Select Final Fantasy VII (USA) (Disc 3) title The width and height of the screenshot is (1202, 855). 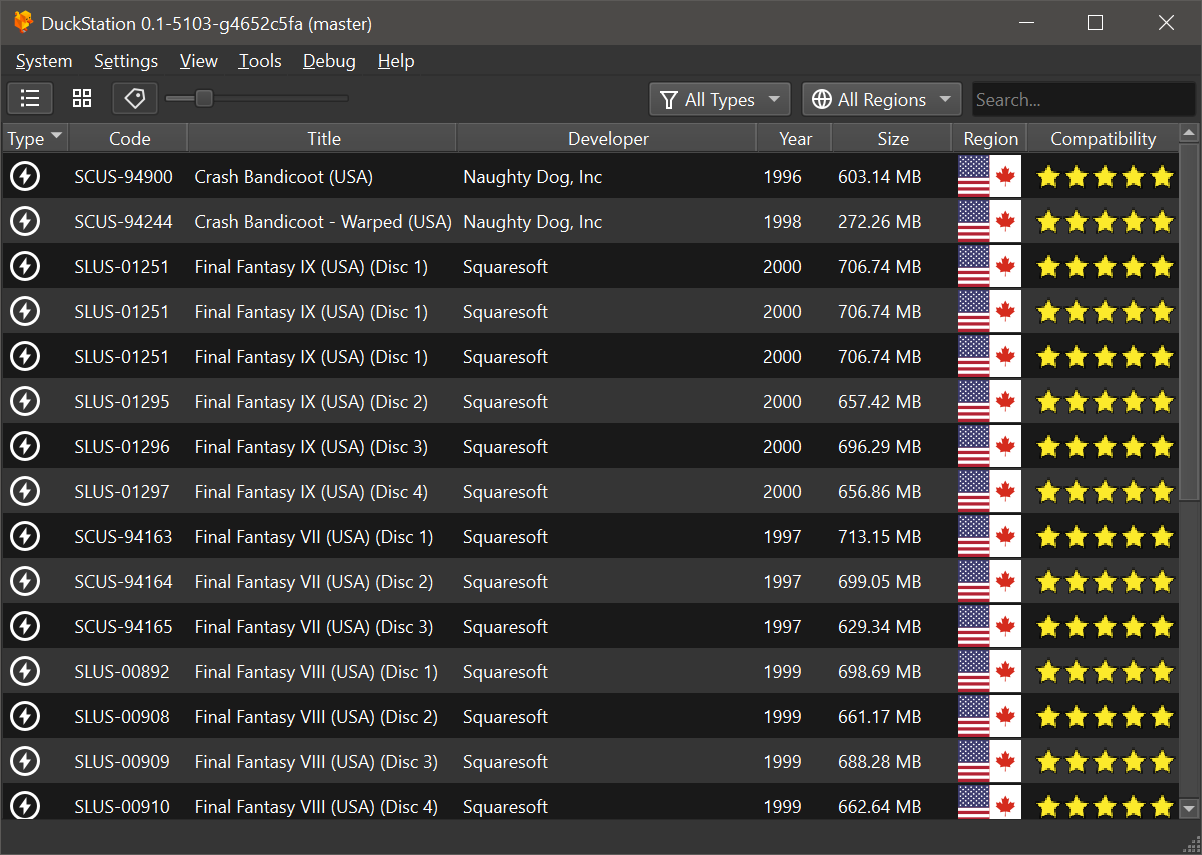[x=314, y=627]
